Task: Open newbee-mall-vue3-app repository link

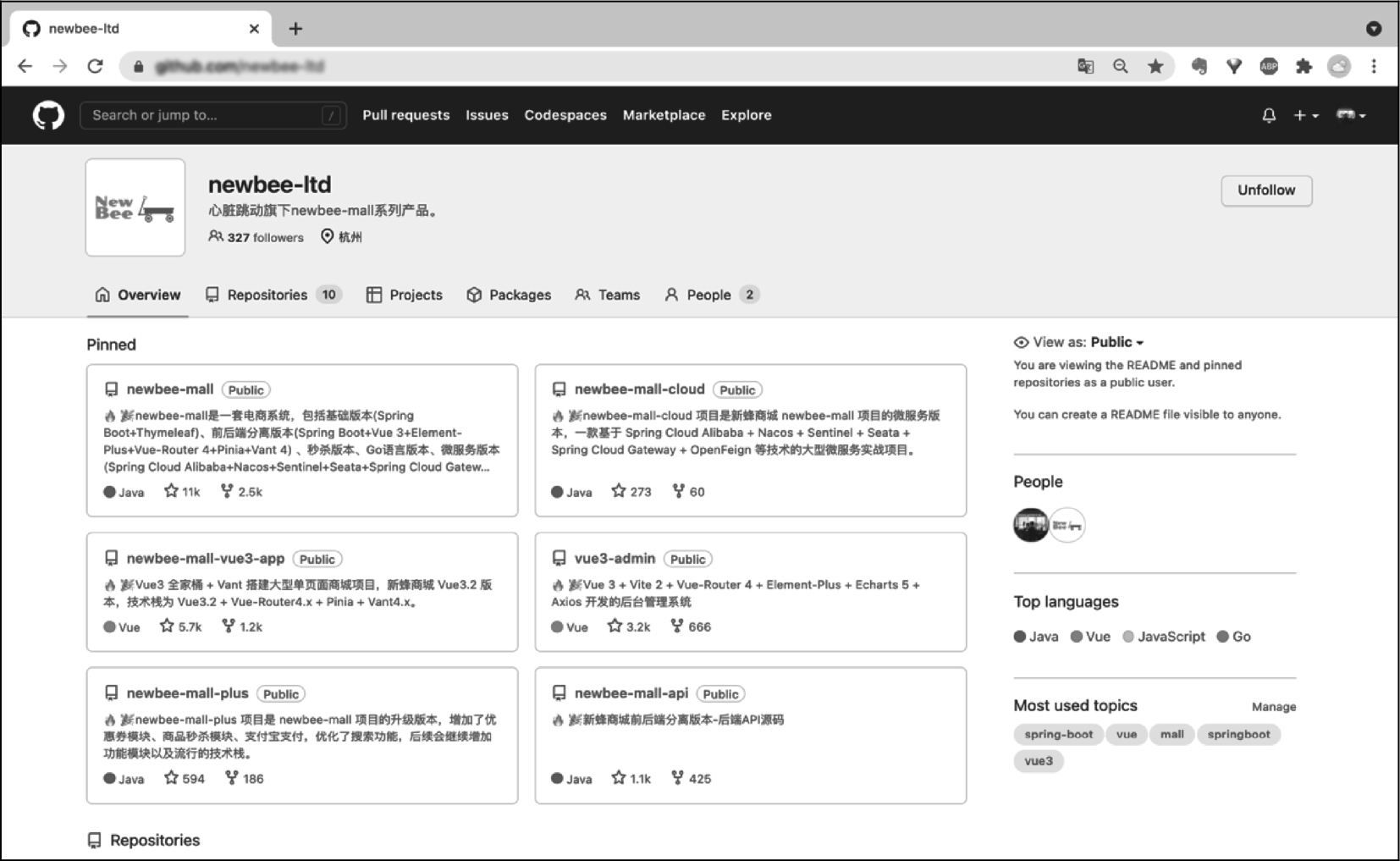Action: 206,559
